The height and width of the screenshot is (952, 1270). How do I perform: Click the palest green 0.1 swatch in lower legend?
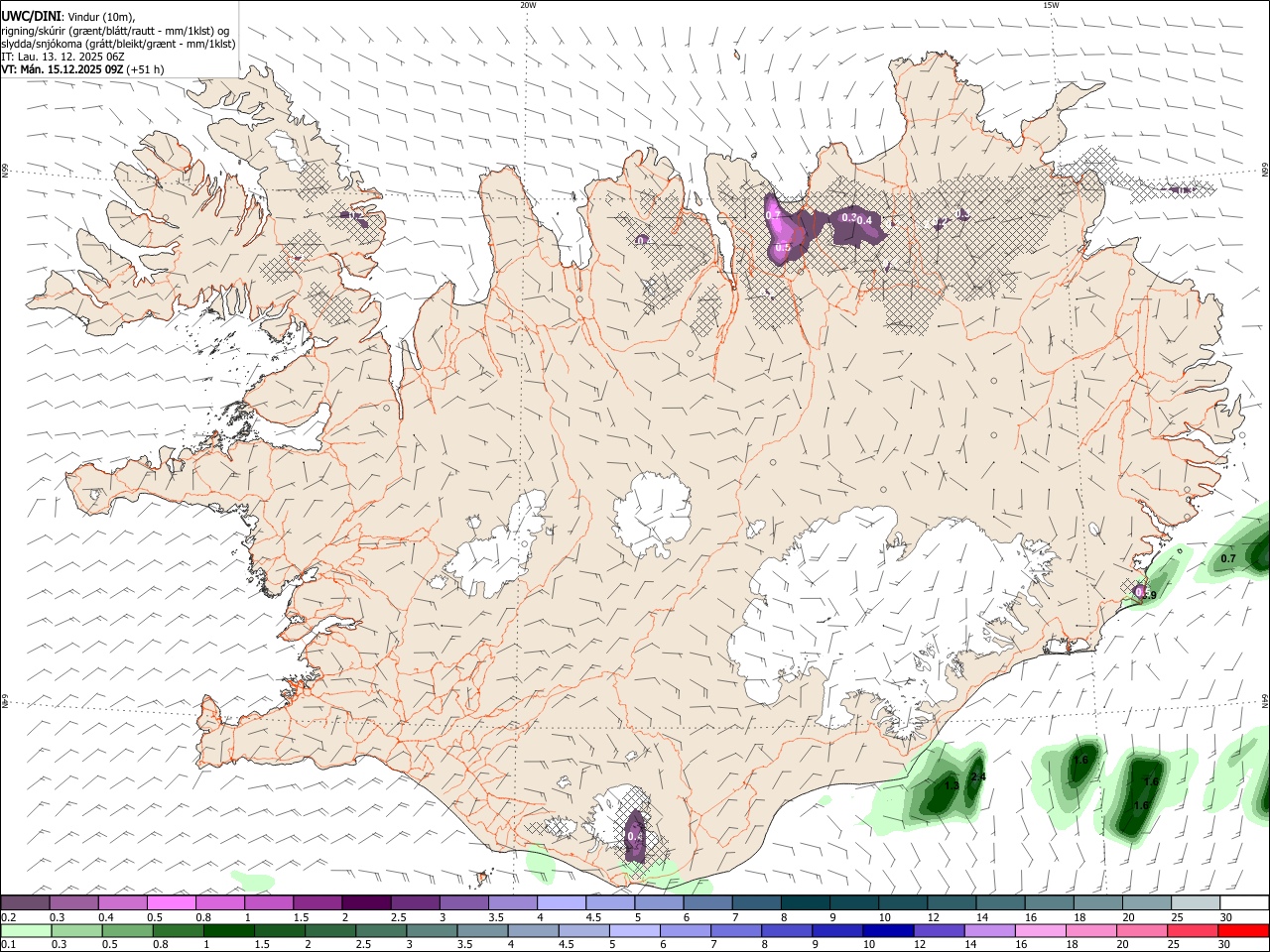click(x=26, y=931)
